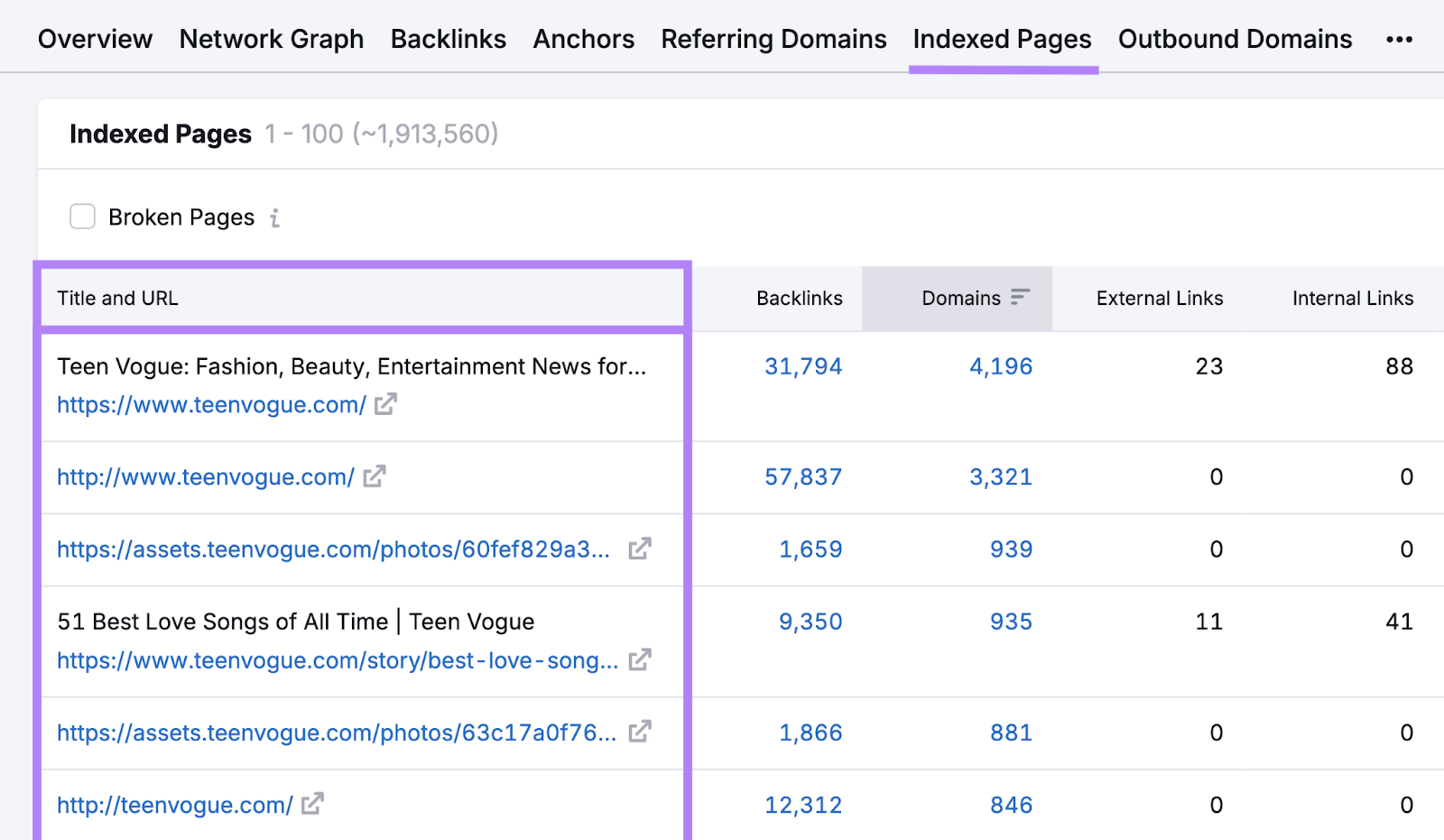Click external links value 11
Image resolution: width=1444 pixels, height=840 pixels.
(1209, 622)
